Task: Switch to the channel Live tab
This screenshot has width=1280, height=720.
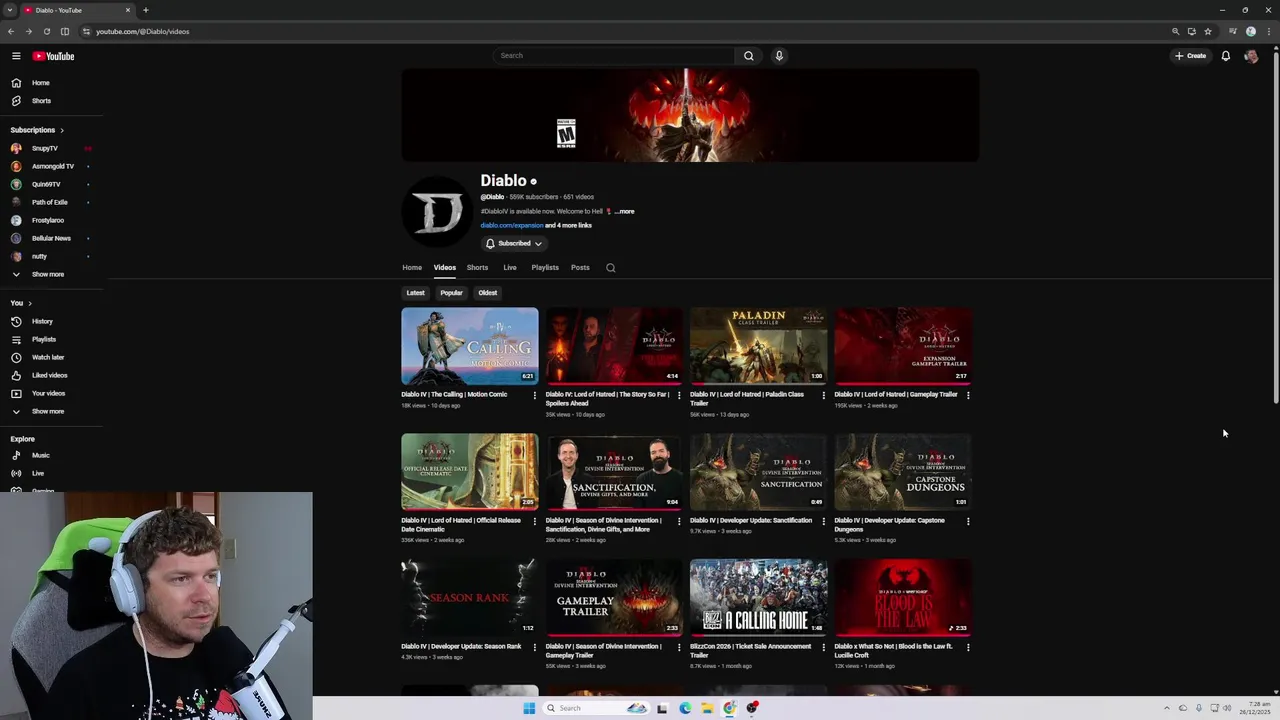Action: click(x=510, y=268)
